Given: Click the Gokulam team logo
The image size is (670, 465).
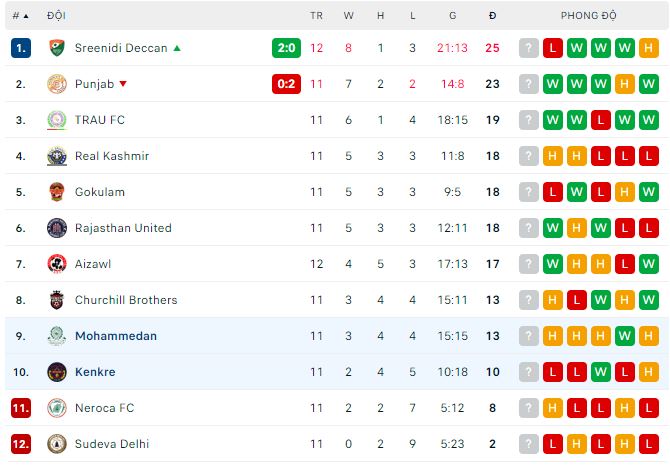Looking at the screenshot, I should [x=57, y=192].
